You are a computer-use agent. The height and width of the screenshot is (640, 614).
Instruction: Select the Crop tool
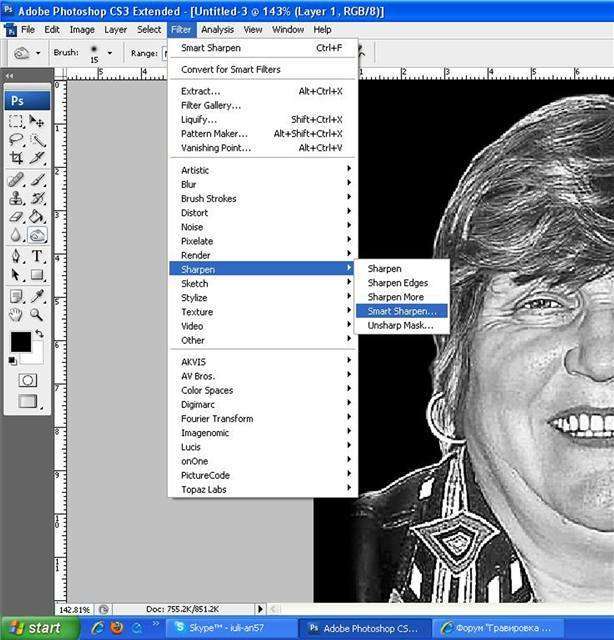click(16, 158)
